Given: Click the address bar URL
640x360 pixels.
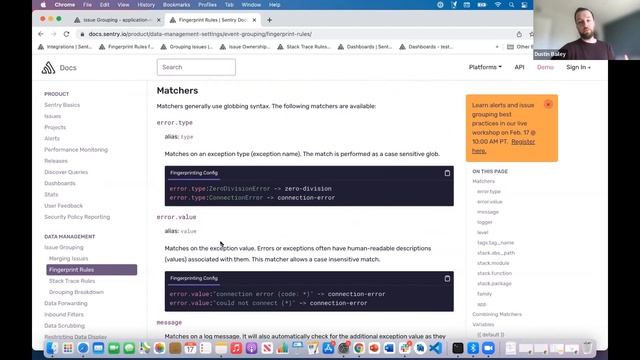Looking at the screenshot, I should [x=200, y=34].
